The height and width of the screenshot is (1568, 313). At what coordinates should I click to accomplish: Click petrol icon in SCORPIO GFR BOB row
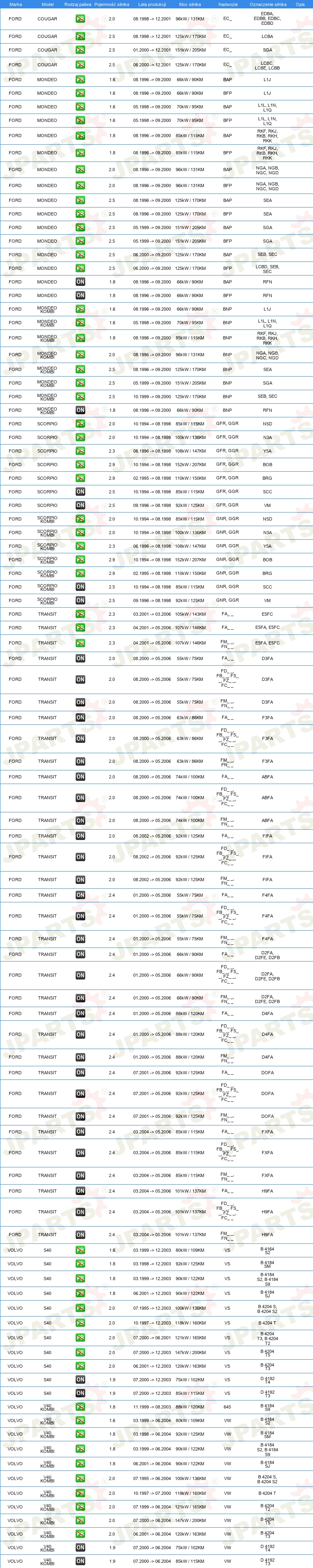80,465
